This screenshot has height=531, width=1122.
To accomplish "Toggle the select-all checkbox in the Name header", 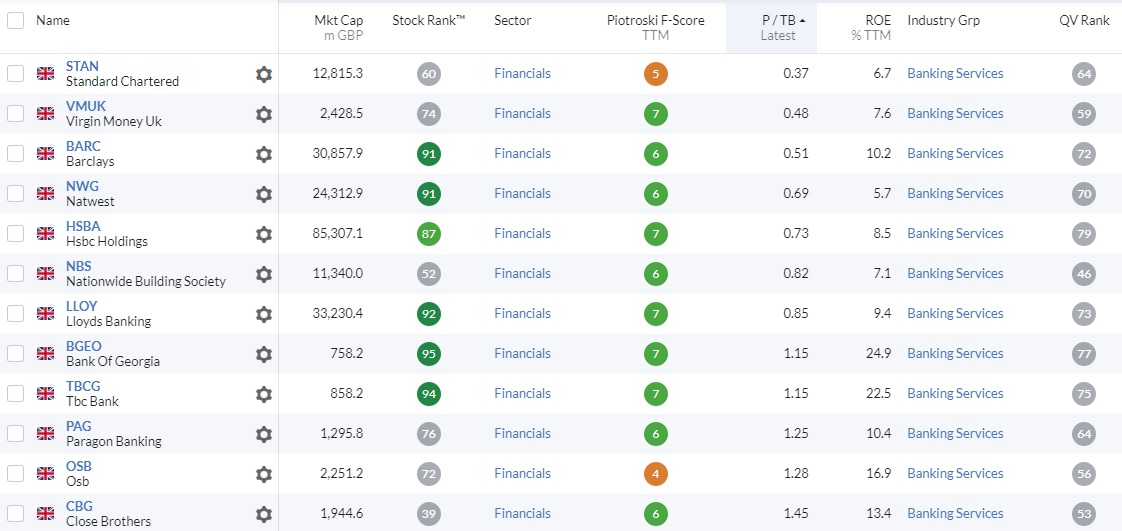I will pyautogui.click(x=16, y=21).
